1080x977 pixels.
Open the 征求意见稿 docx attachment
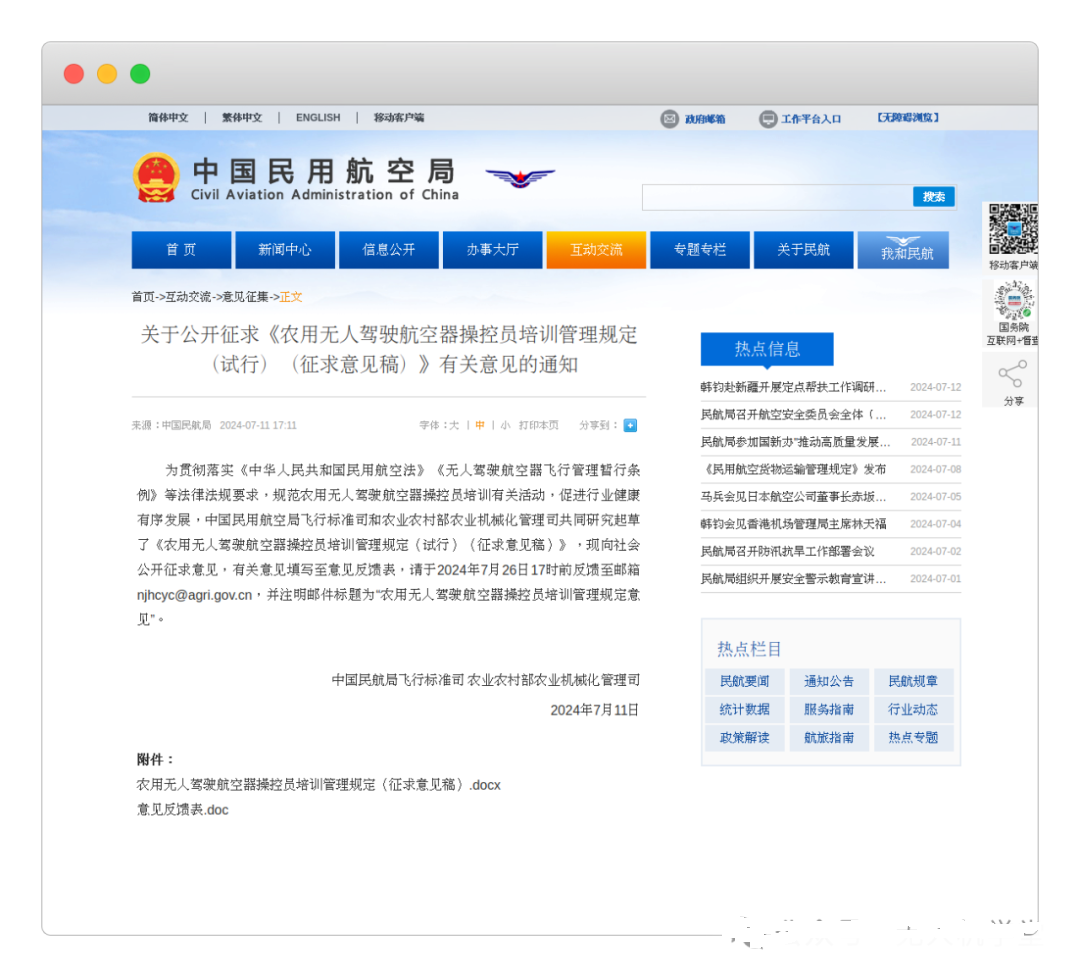318,785
